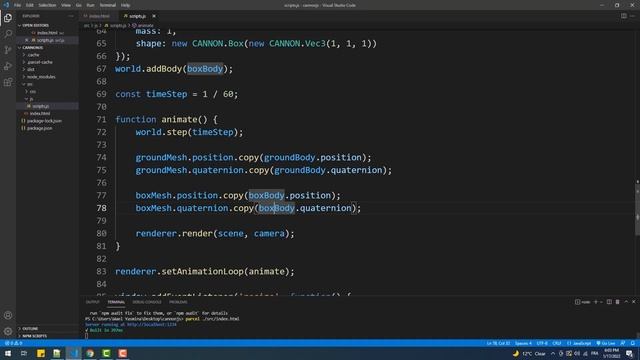Expand the OUTLINE section
640x360 pixels.
[47, 329]
